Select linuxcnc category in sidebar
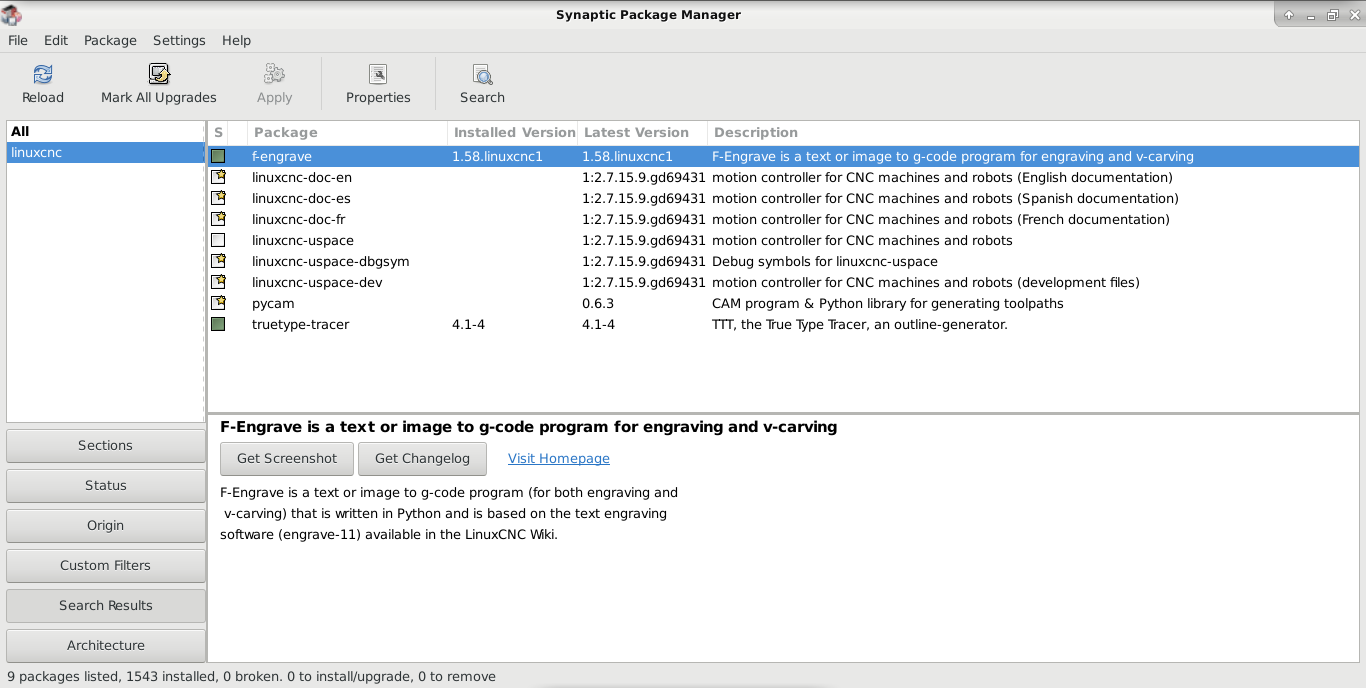This screenshot has width=1366, height=688. [x=106, y=153]
